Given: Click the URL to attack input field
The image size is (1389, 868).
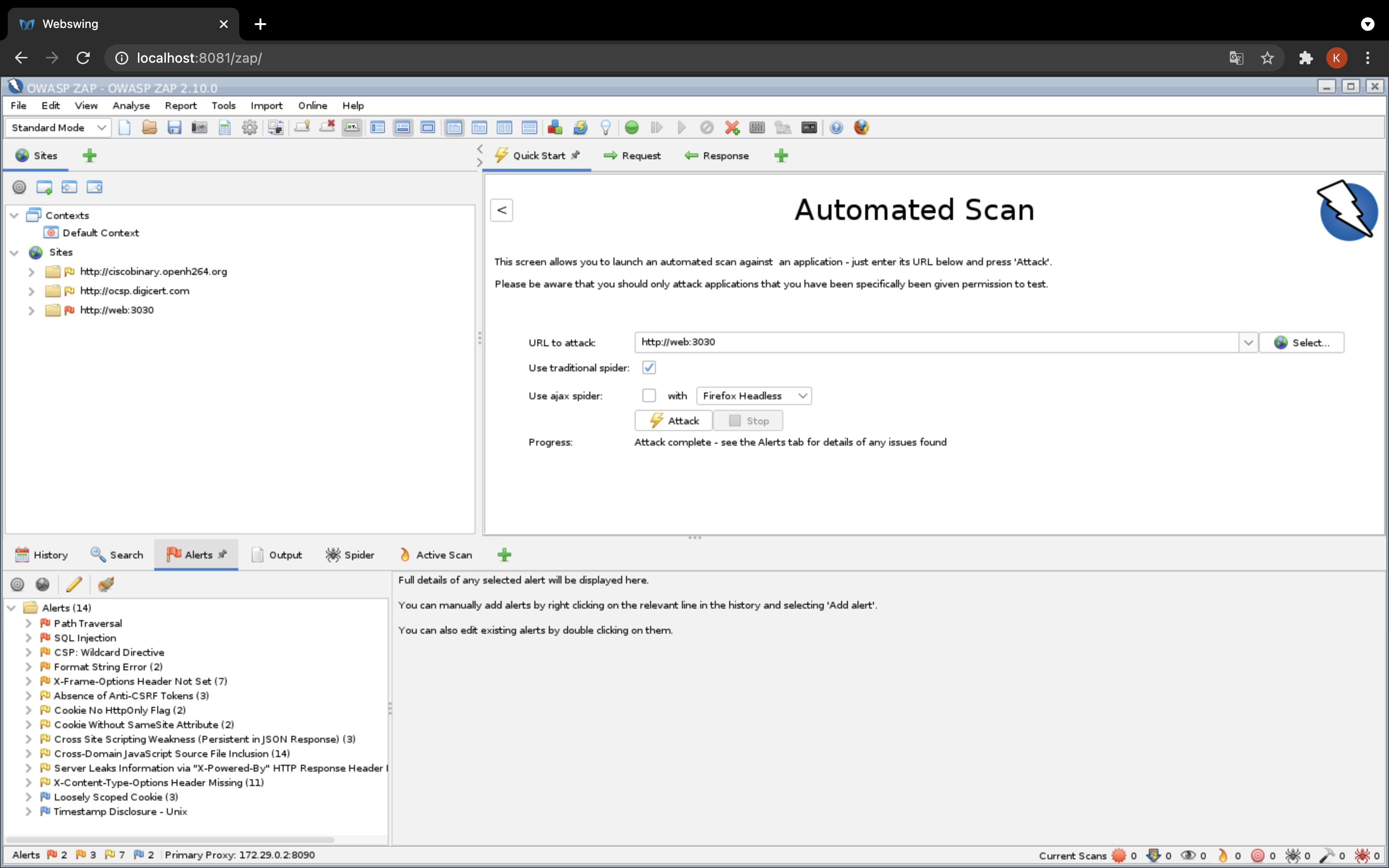Looking at the screenshot, I should click(x=936, y=343).
